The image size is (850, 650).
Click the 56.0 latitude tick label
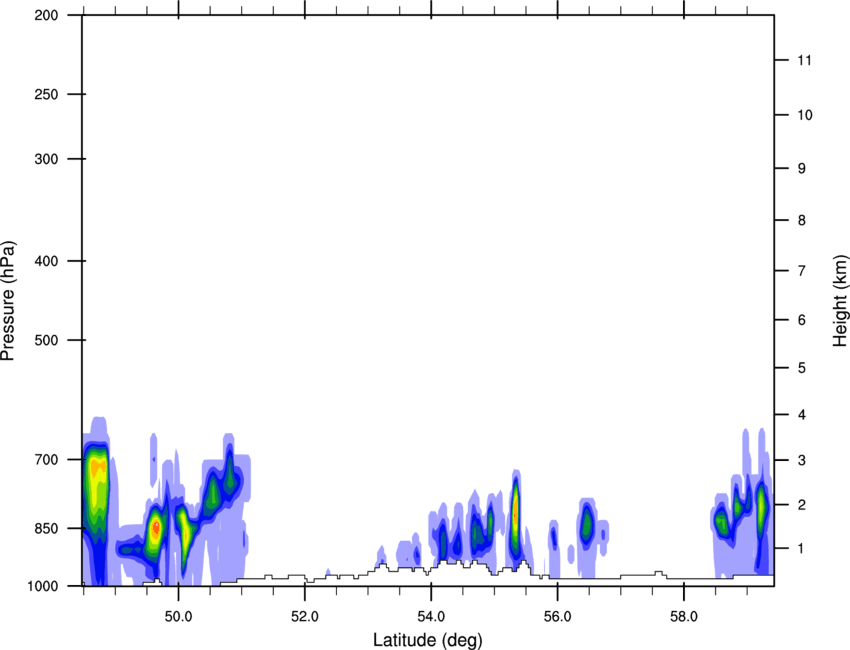[557, 617]
